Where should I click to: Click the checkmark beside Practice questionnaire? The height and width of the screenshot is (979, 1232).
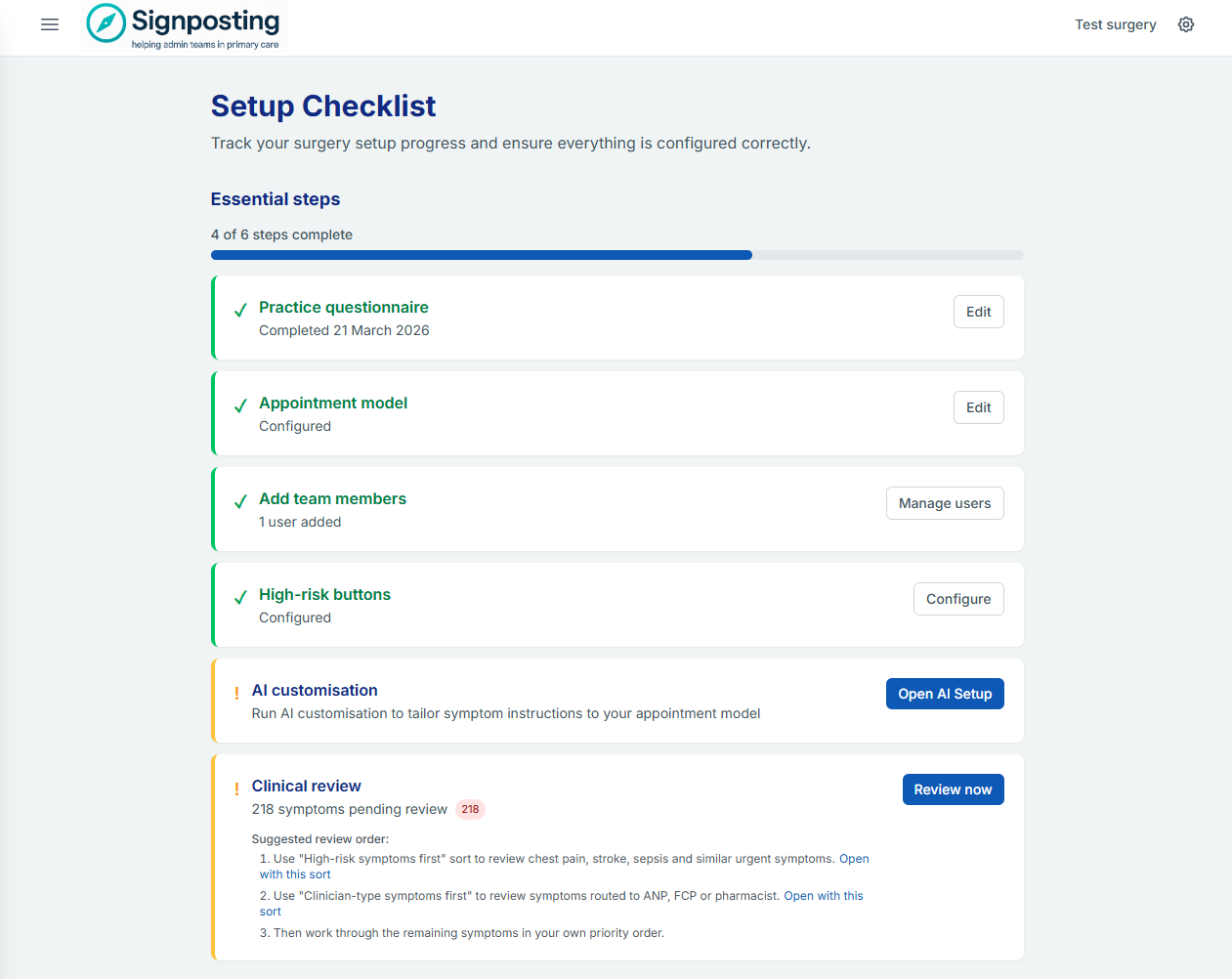[239, 311]
